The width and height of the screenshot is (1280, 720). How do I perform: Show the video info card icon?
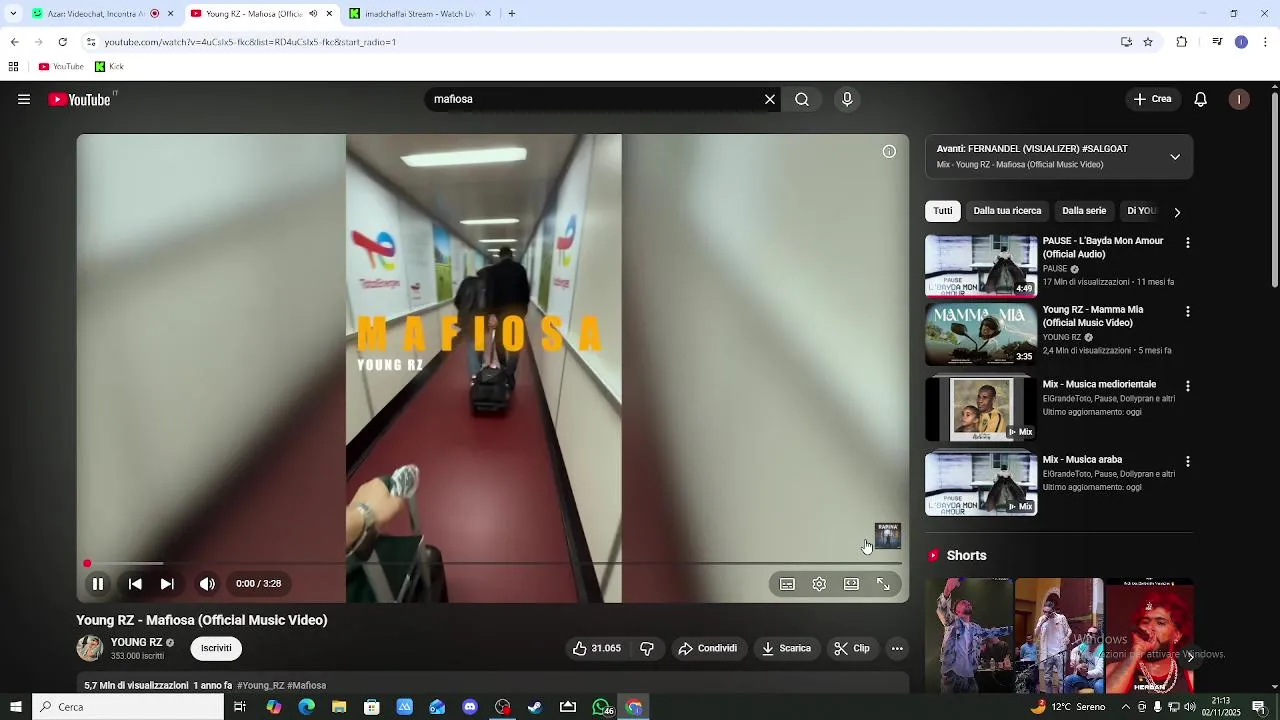[889, 152]
